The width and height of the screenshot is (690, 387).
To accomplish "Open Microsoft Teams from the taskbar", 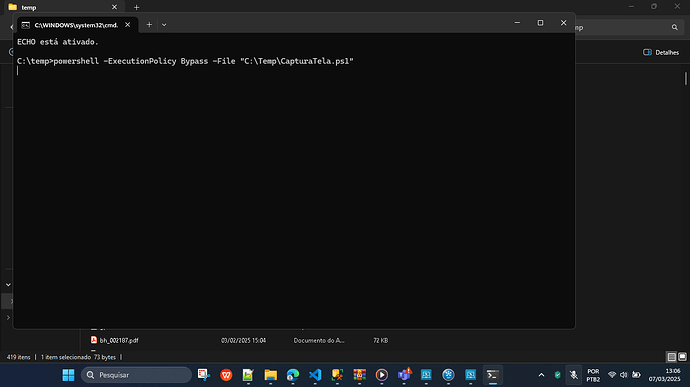I will click(404, 375).
